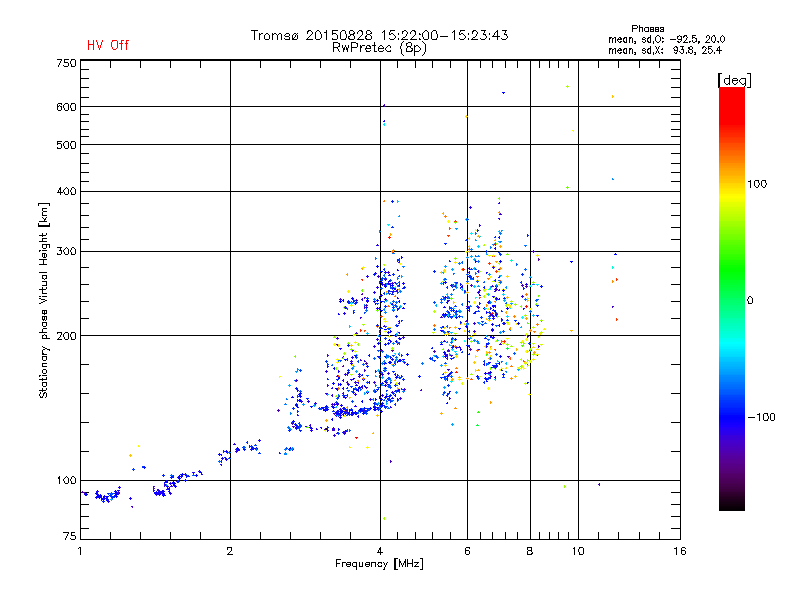Screen dimensions: 800x600
Task: Click the x-axis '4' tick label
Action: (380, 551)
